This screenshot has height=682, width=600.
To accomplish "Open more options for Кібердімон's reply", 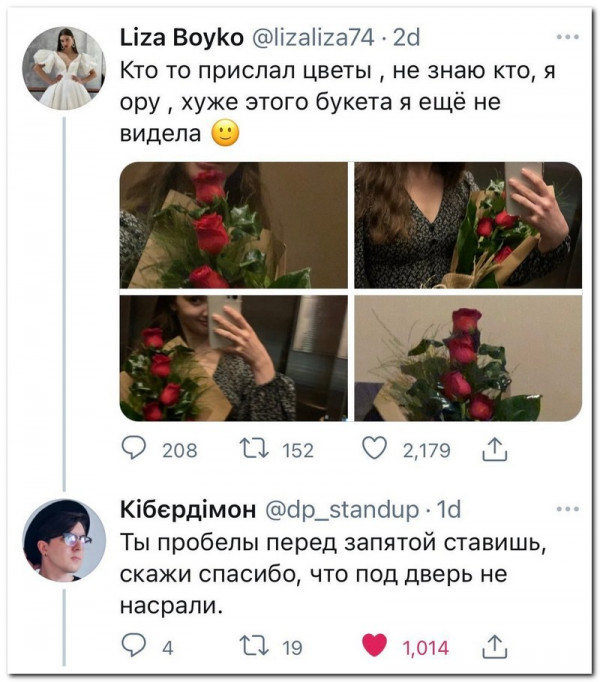I will [x=567, y=508].
